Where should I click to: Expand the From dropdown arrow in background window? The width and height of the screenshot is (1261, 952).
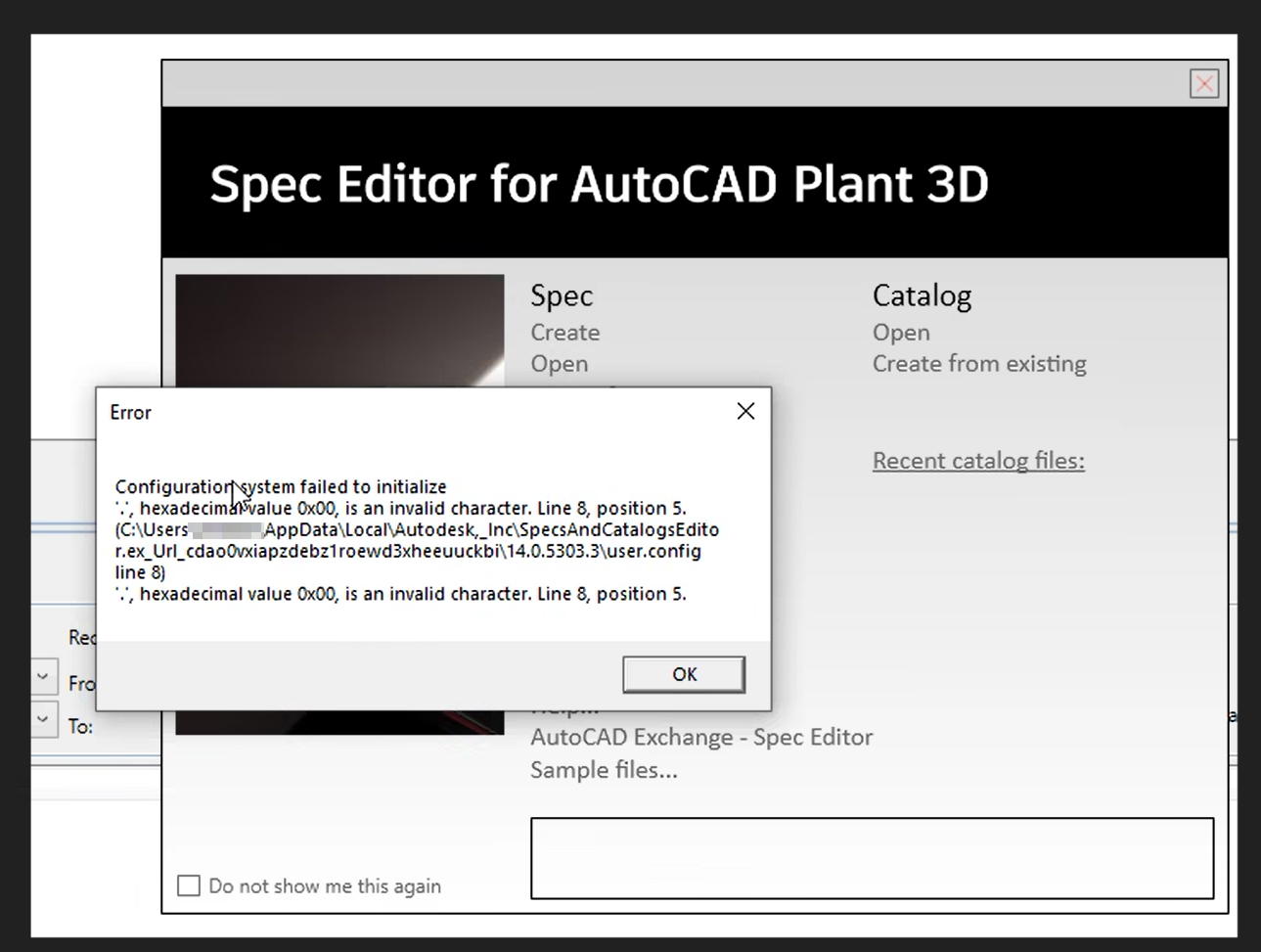[43, 677]
